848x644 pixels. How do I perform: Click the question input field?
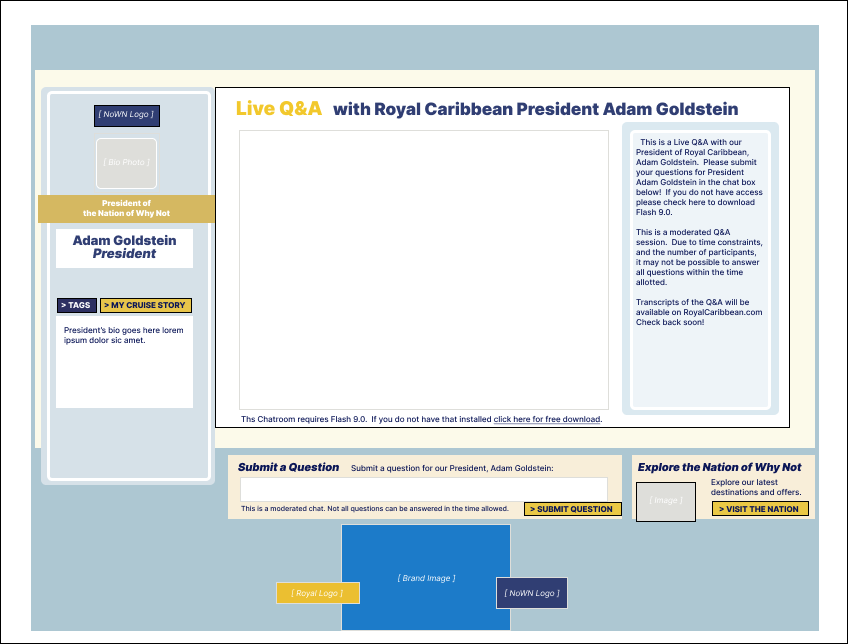tap(423, 489)
